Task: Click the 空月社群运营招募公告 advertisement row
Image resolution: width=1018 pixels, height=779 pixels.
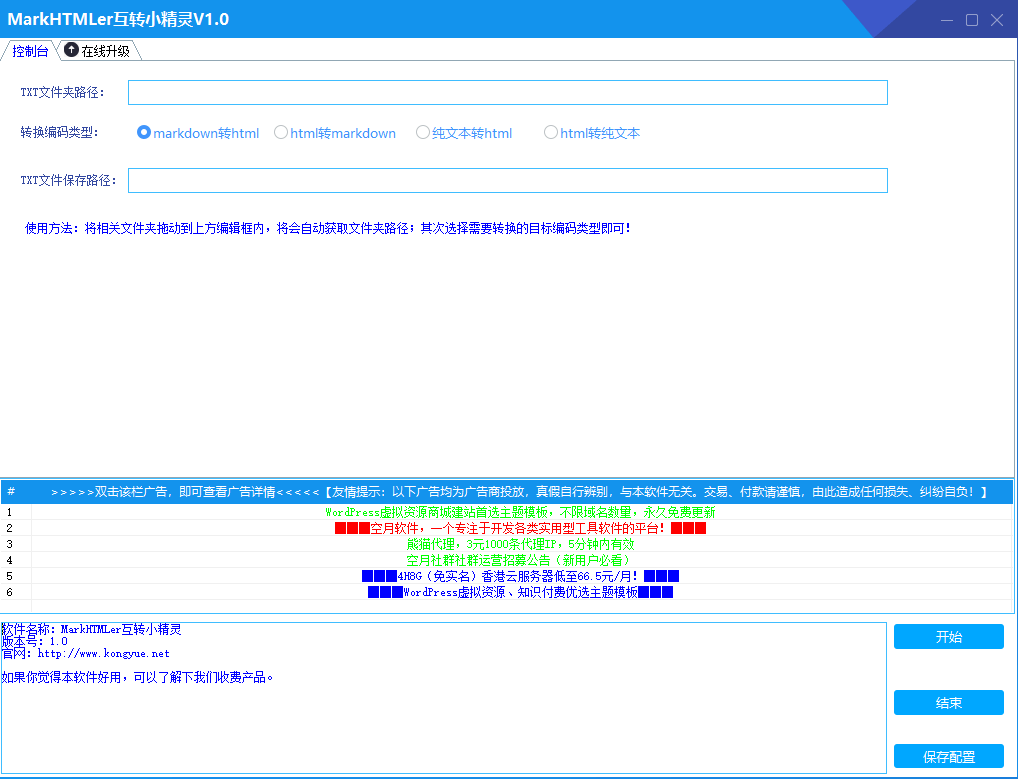Action: pyautogui.click(x=509, y=560)
